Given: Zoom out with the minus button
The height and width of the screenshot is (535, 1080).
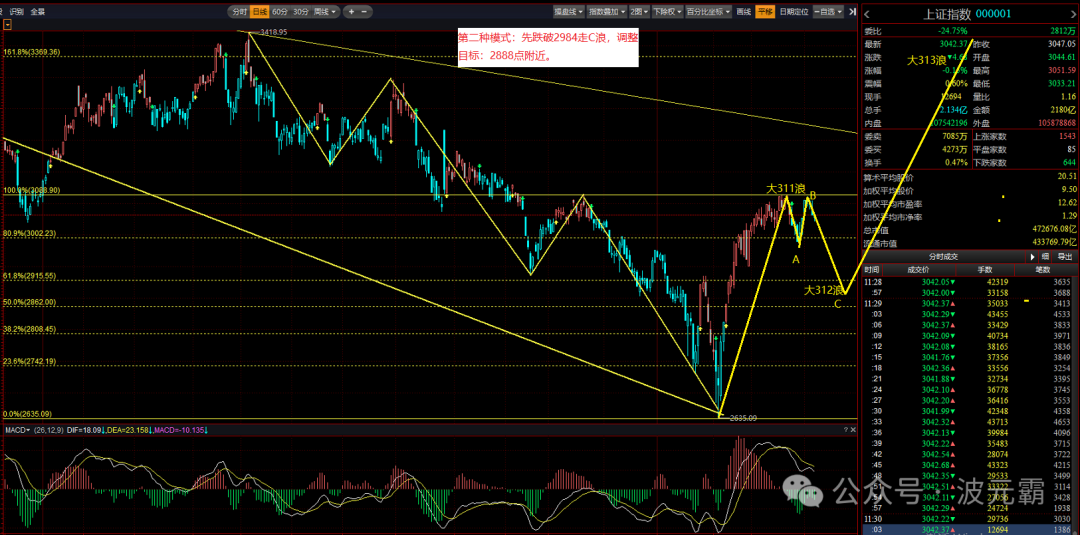Looking at the screenshot, I should point(365,12).
